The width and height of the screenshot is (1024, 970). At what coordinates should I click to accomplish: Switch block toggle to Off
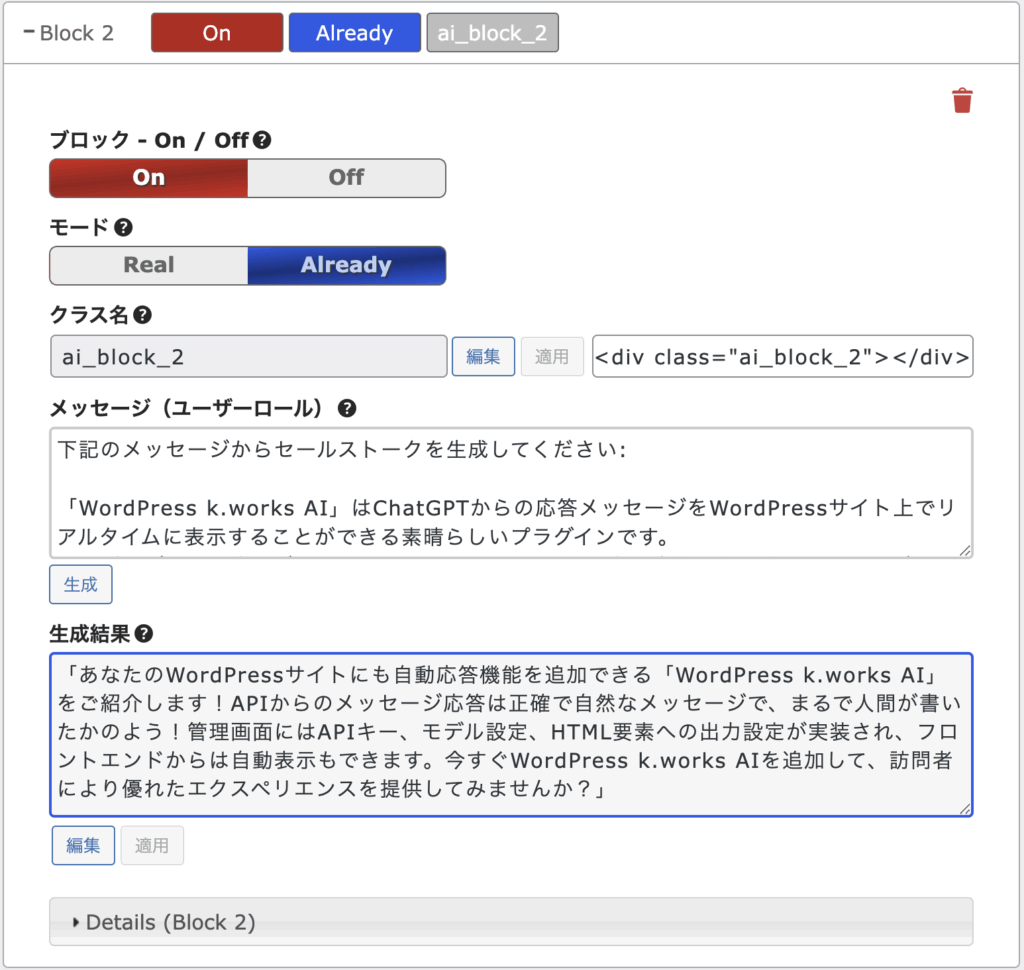[x=346, y=178]
